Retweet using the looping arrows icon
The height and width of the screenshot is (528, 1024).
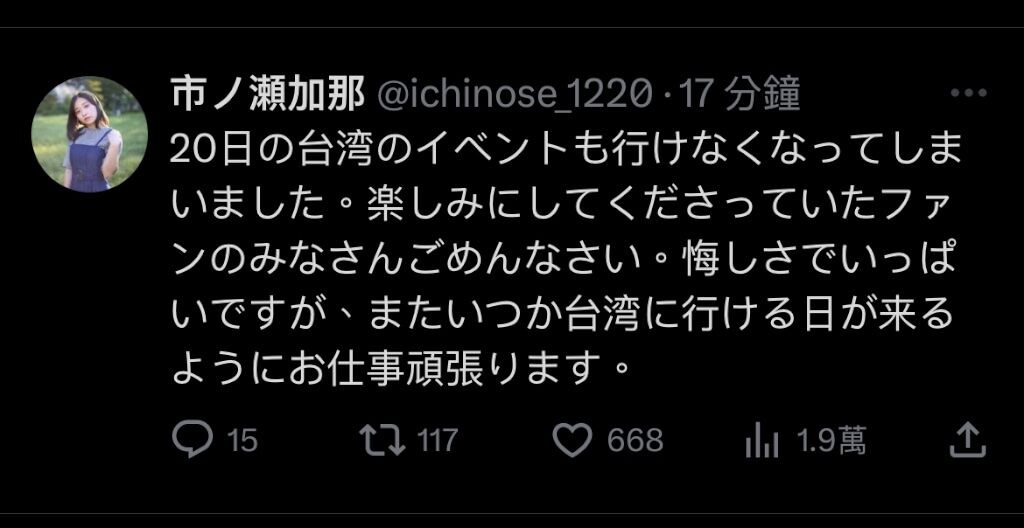coord(383,439)
